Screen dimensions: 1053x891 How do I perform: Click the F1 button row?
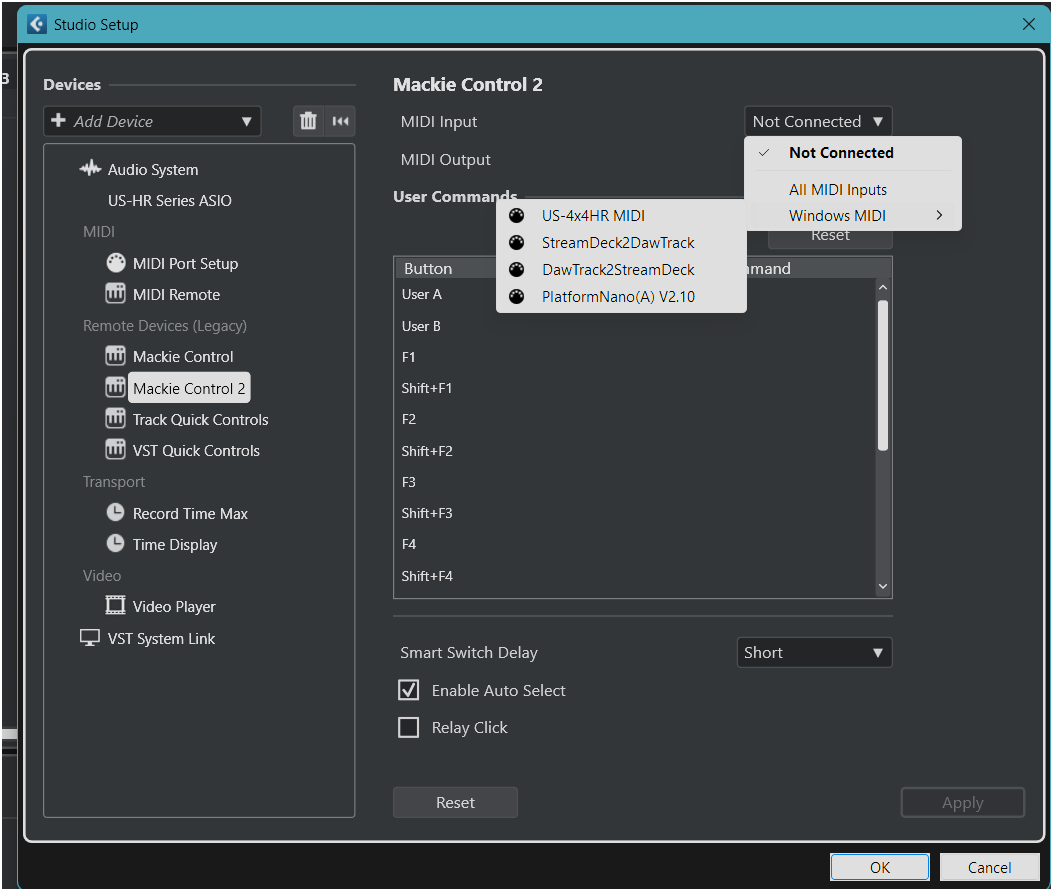pos(635,357)
